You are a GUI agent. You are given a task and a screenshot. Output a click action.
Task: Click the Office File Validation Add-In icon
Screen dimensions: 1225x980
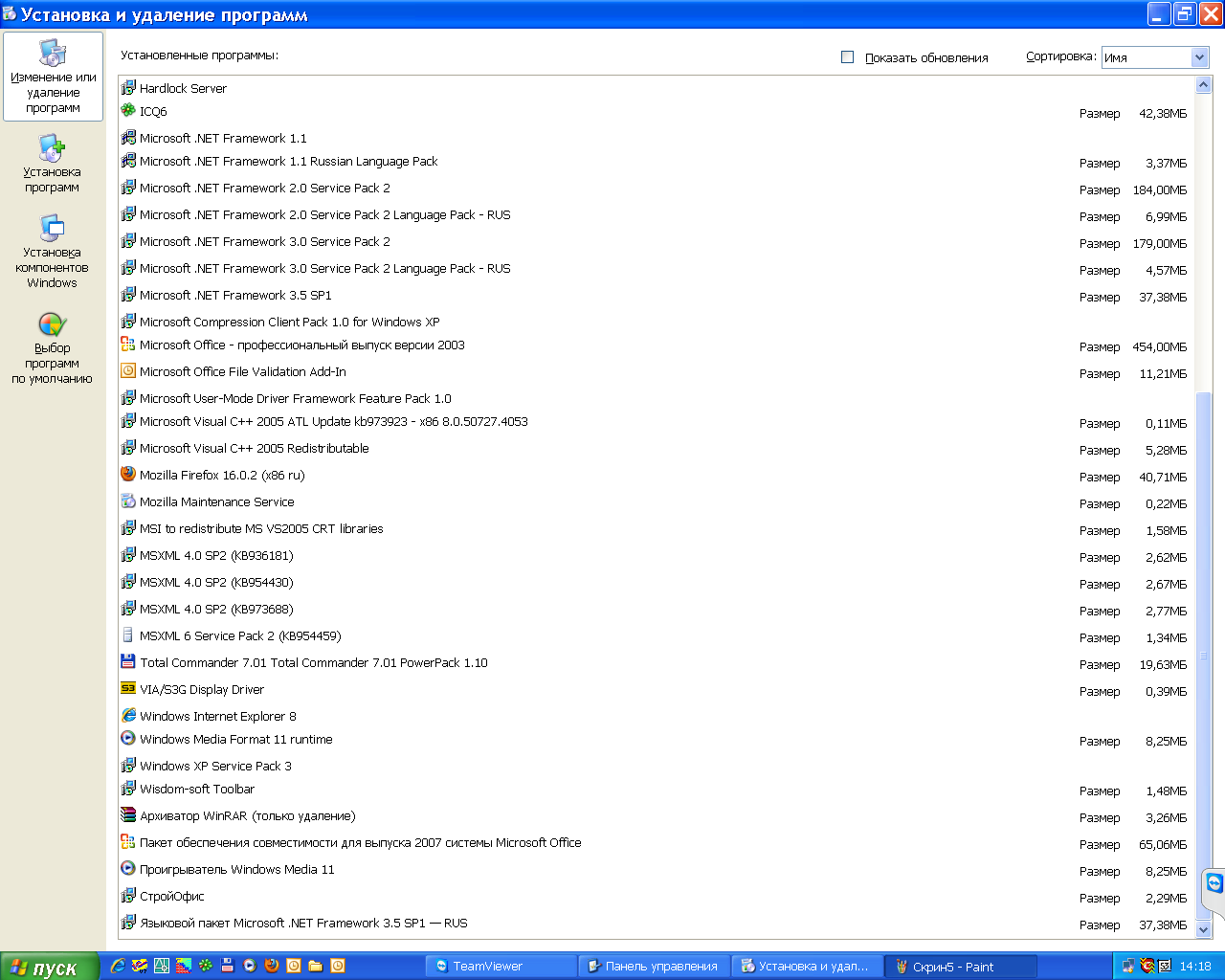[128, 370]
